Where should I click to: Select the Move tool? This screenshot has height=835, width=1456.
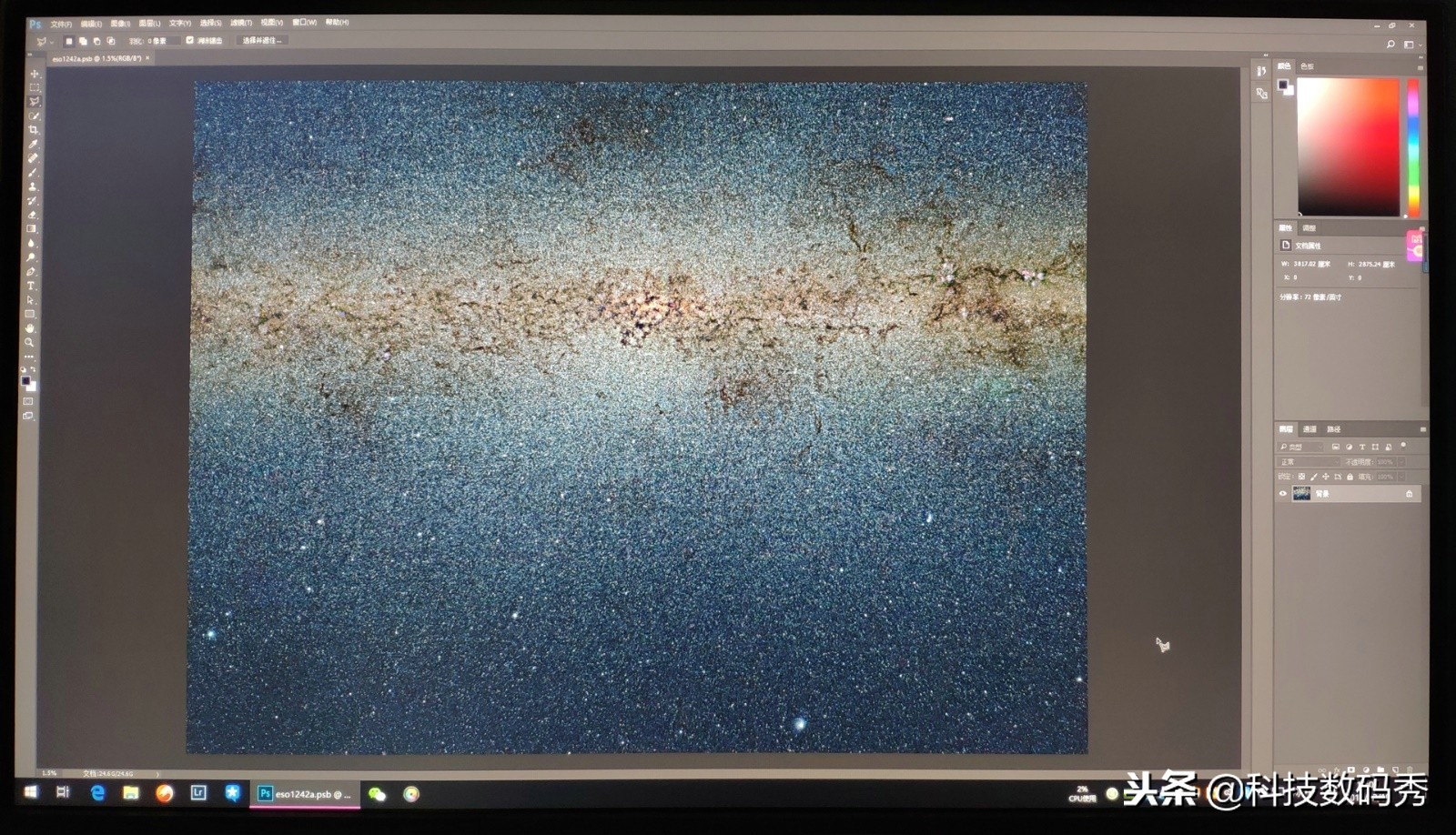click(x=35, y=74)
